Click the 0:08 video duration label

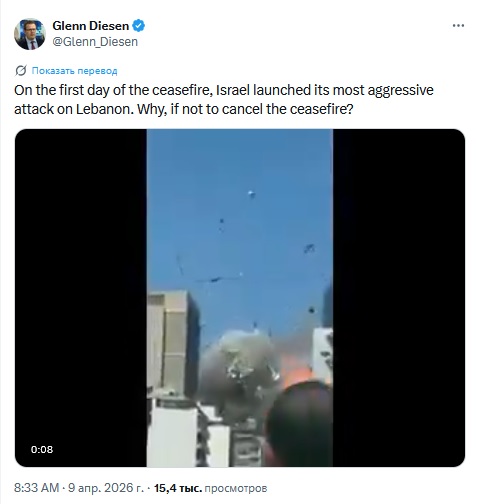pos(42,449)
